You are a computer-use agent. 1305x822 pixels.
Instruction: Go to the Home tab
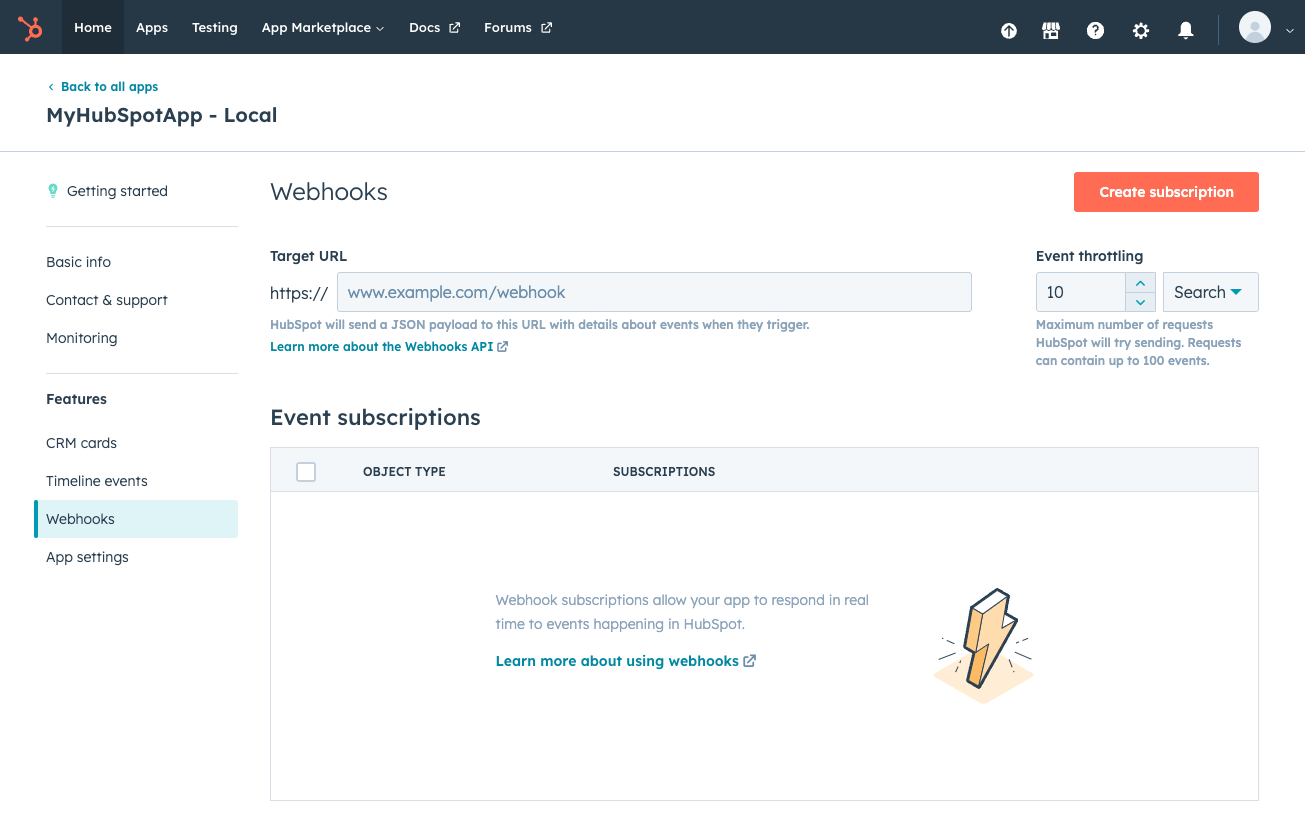point(93,27)
